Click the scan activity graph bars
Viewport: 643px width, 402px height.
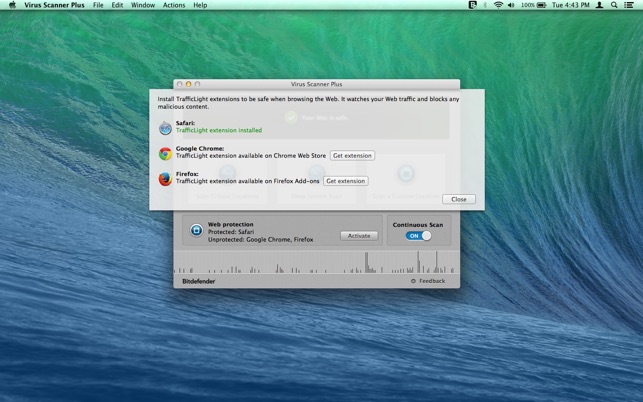[x=316, y=262]
